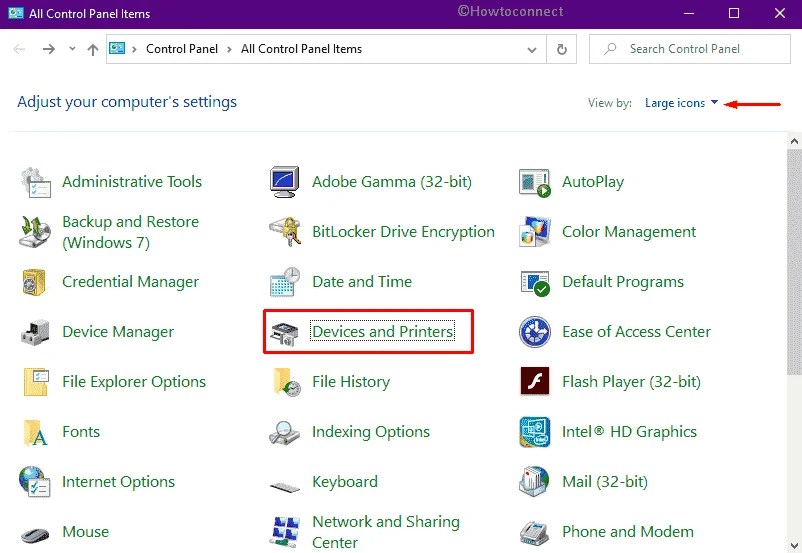This screenshot has height=553, width=802.
Task: Click All Control Panel Items breadcrumb
Action: click(301, 49)
